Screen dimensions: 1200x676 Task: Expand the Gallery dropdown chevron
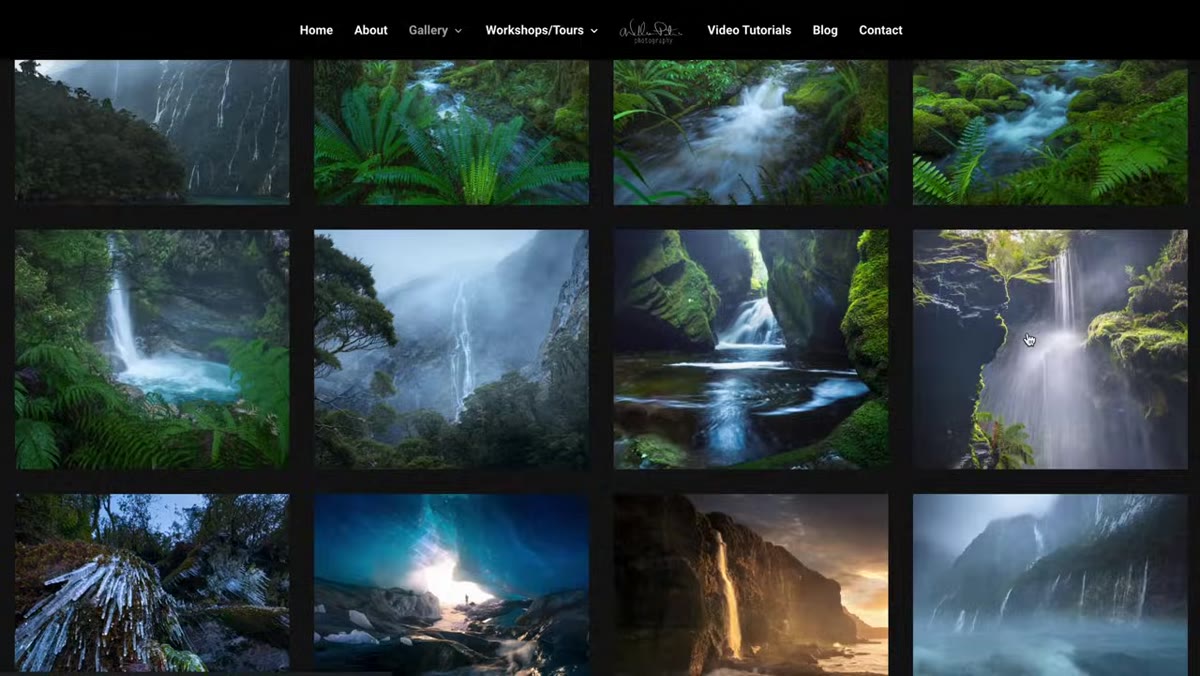point(459,31)
